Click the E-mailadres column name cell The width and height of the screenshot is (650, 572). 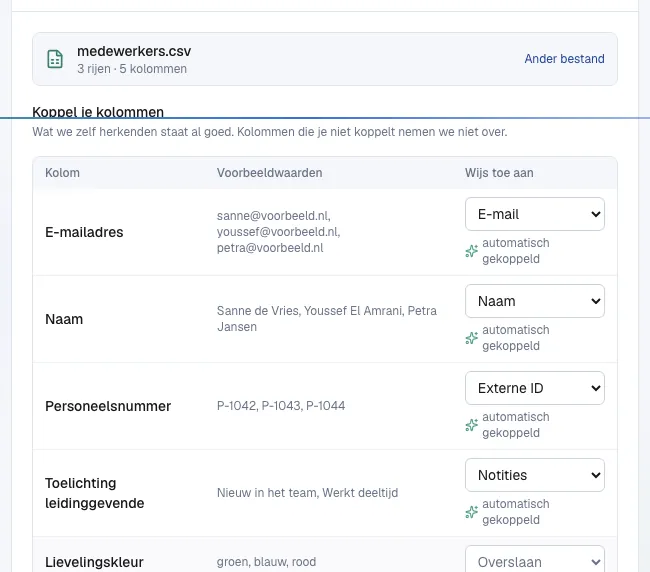pyautogui.click(x=84, y=232)
